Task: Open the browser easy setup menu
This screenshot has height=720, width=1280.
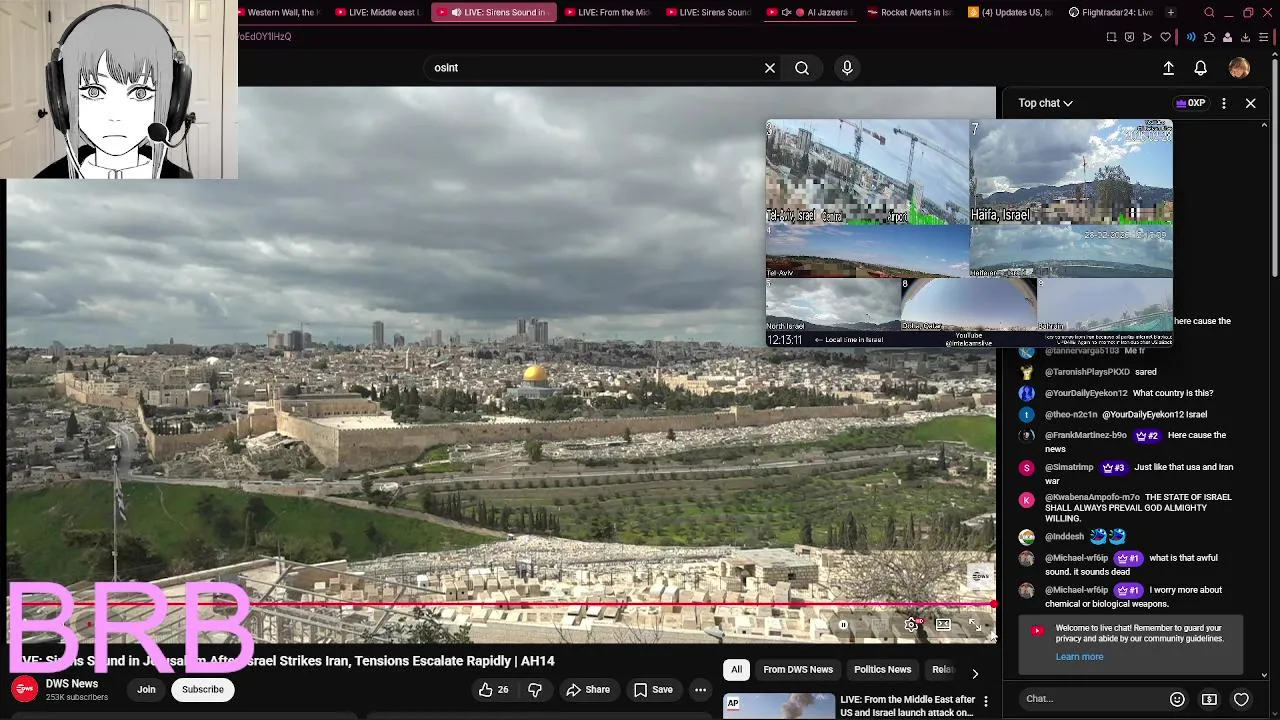Action: (x=1264, y=37)
